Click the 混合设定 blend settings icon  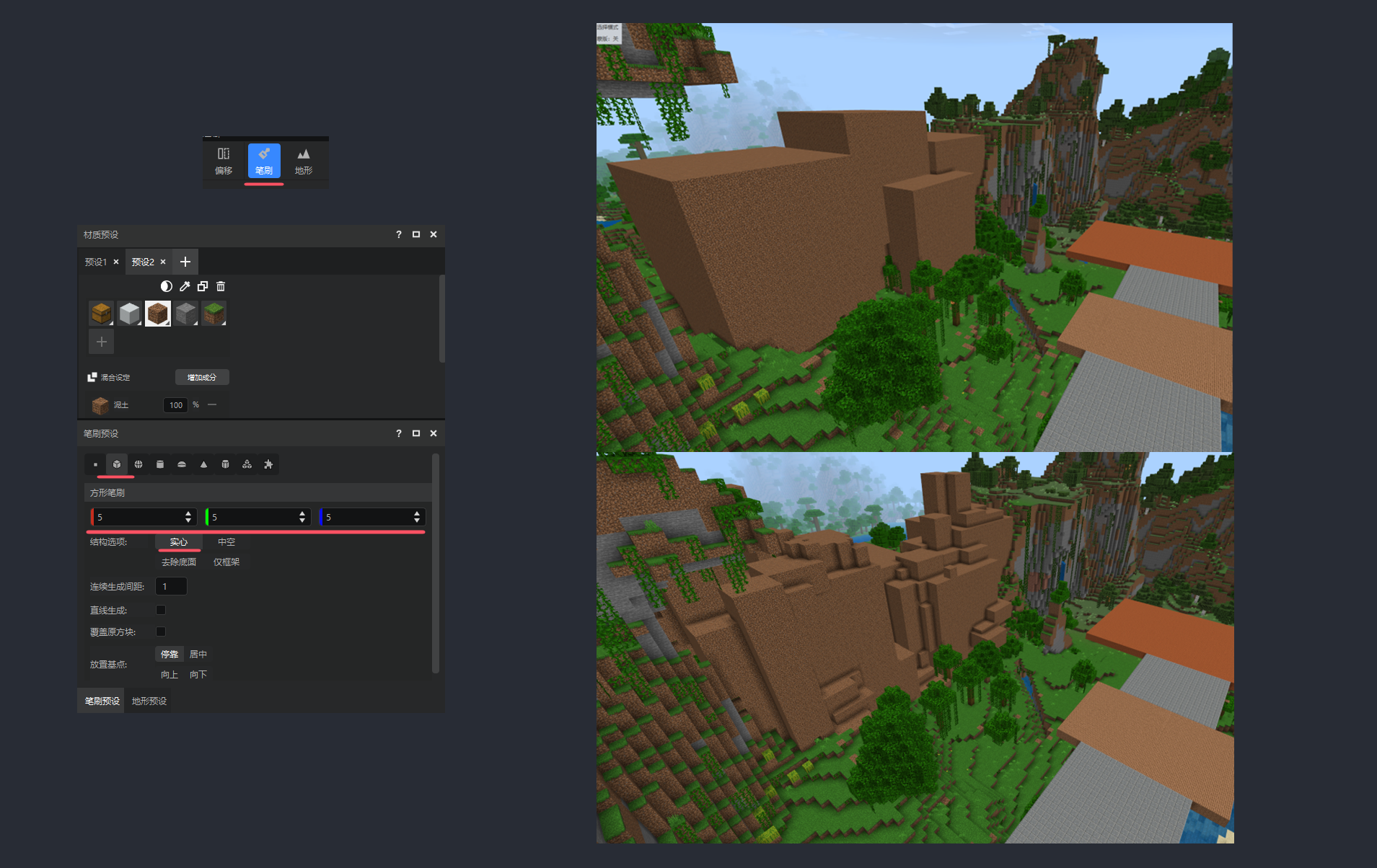[x=92, y=377]
